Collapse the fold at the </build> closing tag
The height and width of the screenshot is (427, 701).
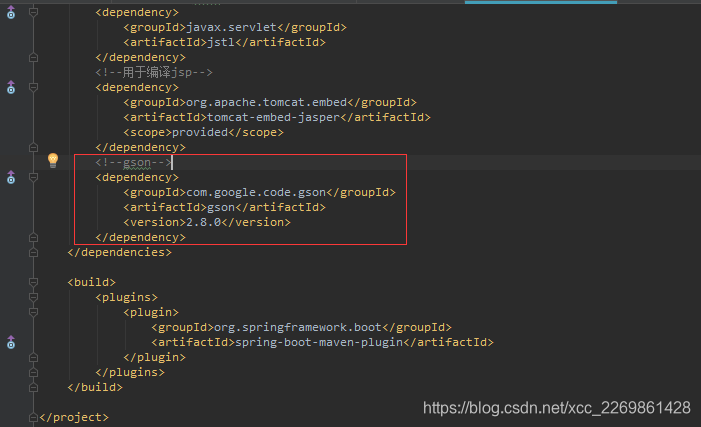pyautogui.click(x=33, y=387)
